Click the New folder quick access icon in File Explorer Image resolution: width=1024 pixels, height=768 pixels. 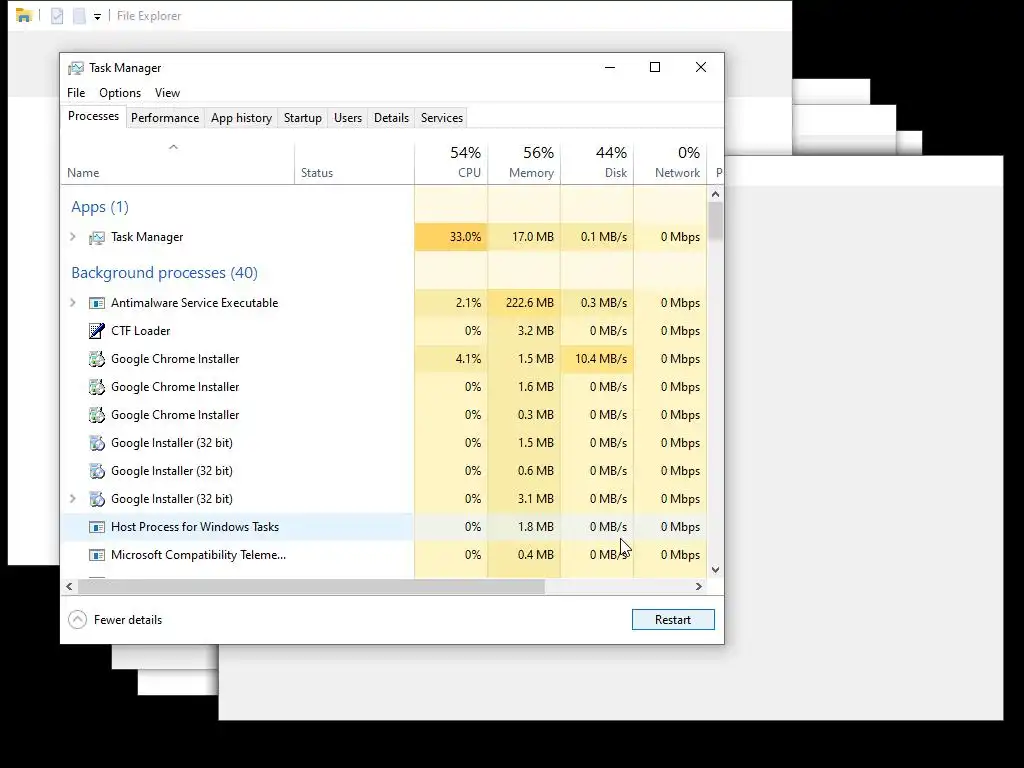tap(79, 16)
